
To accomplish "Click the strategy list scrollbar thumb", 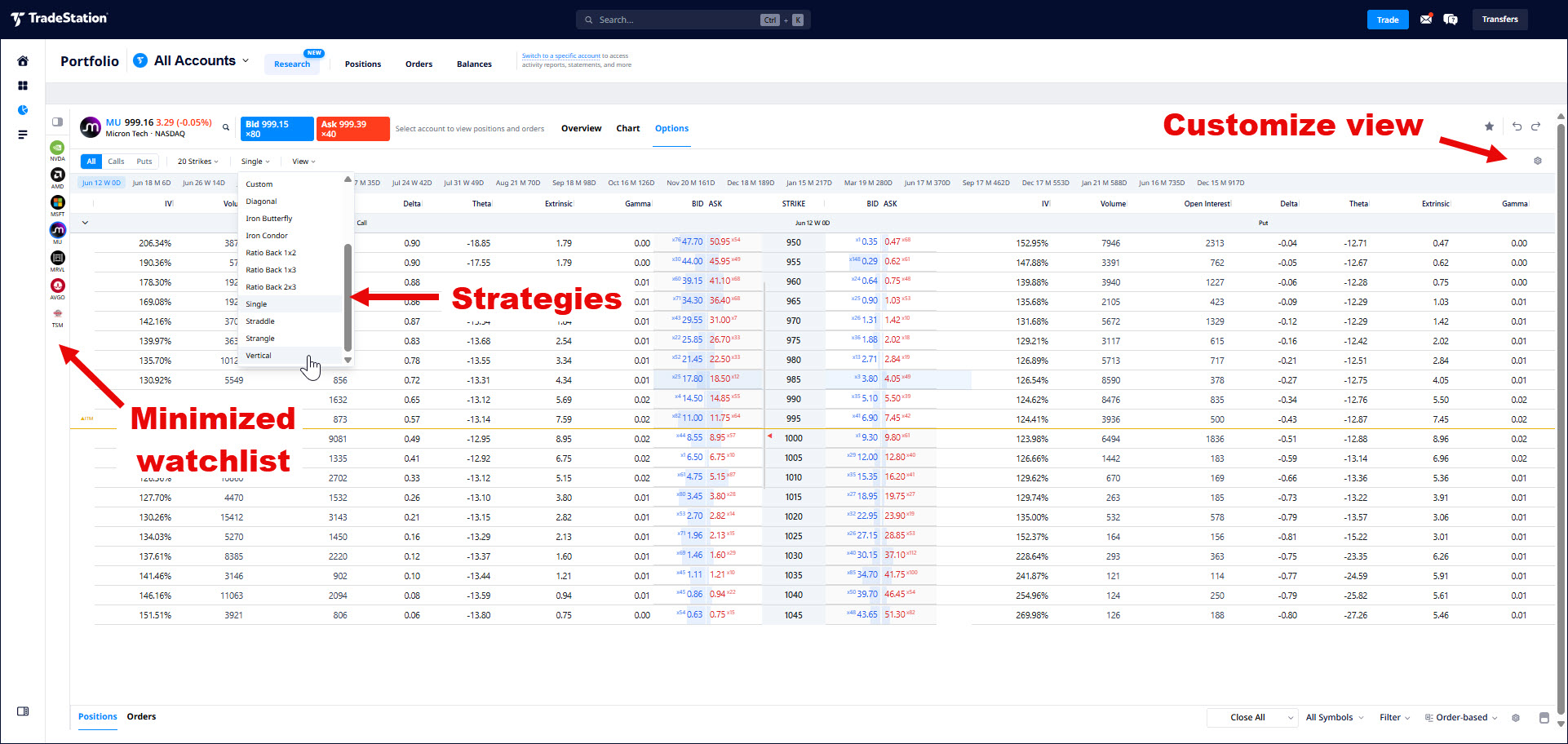I will click(348, 297).
